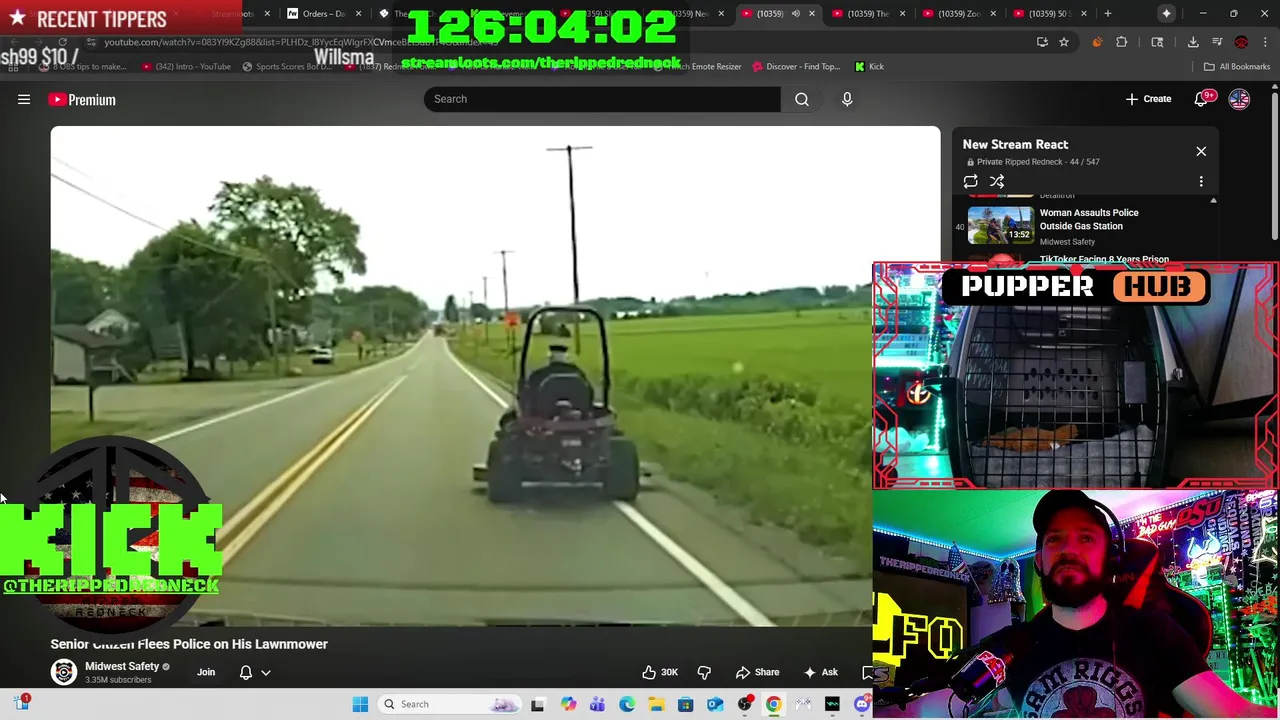
Task: Click the Create button
Action: (x=1148, y=99)
